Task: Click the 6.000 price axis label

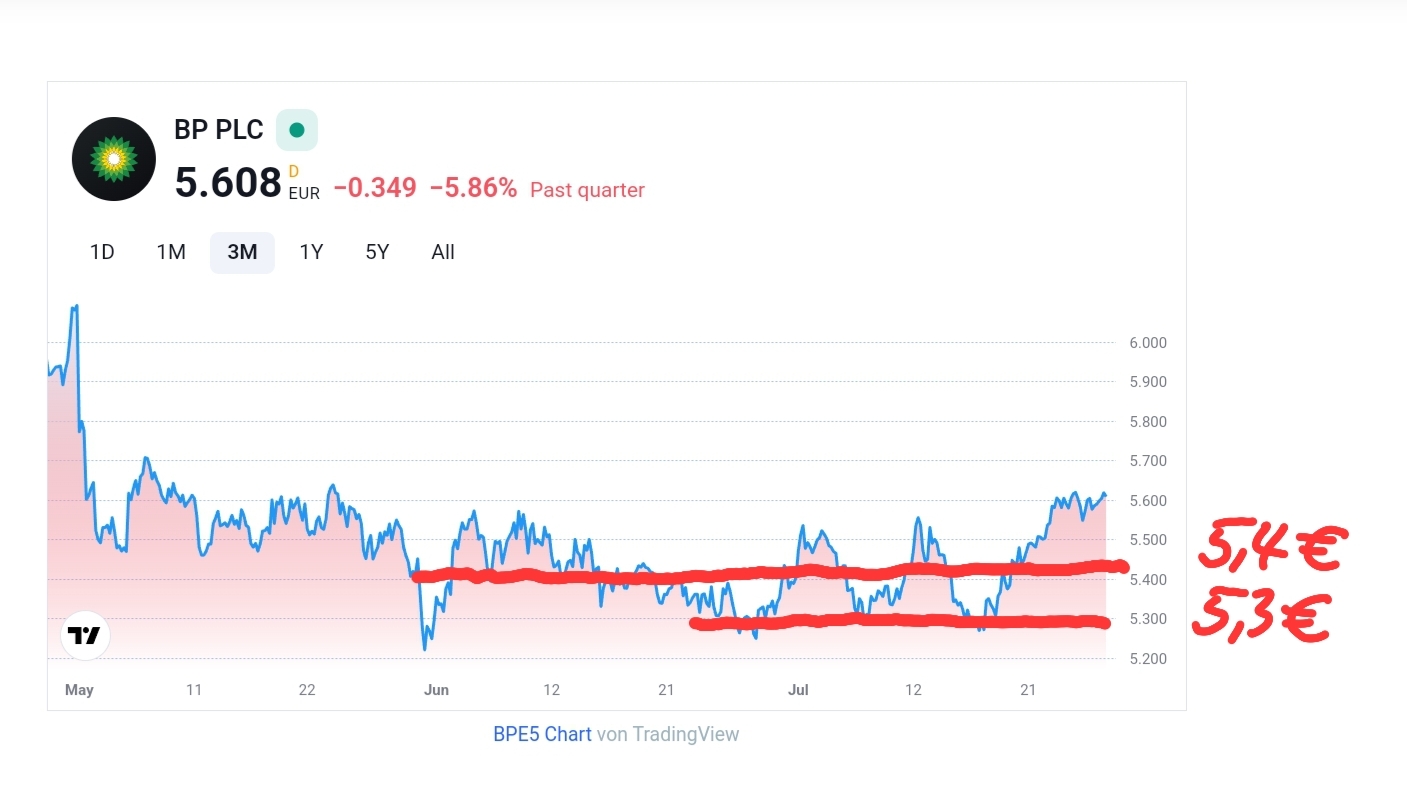Action: 1147,342
